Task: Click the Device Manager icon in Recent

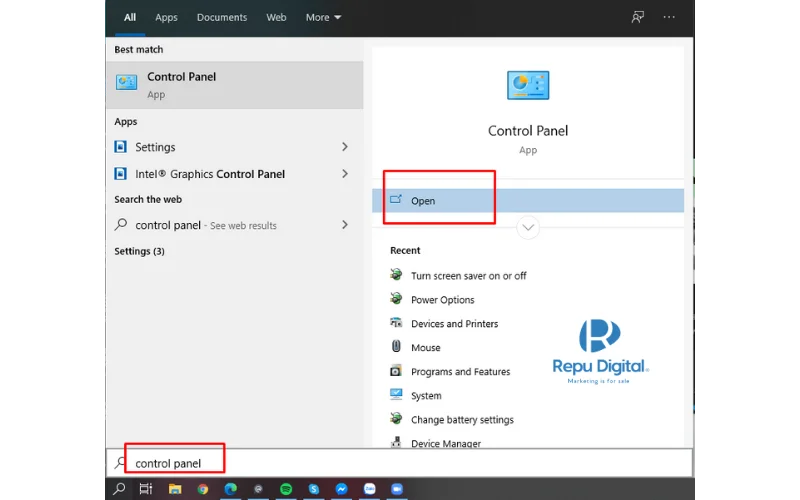Action: pos(396,442)
